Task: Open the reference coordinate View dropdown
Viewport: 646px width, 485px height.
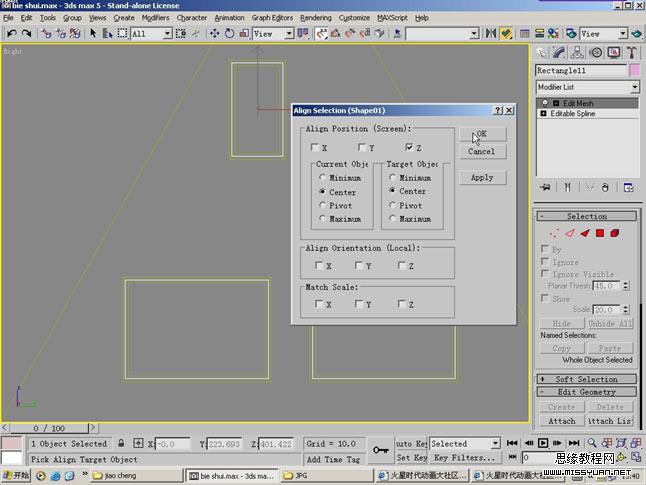Action: point(290,33)
